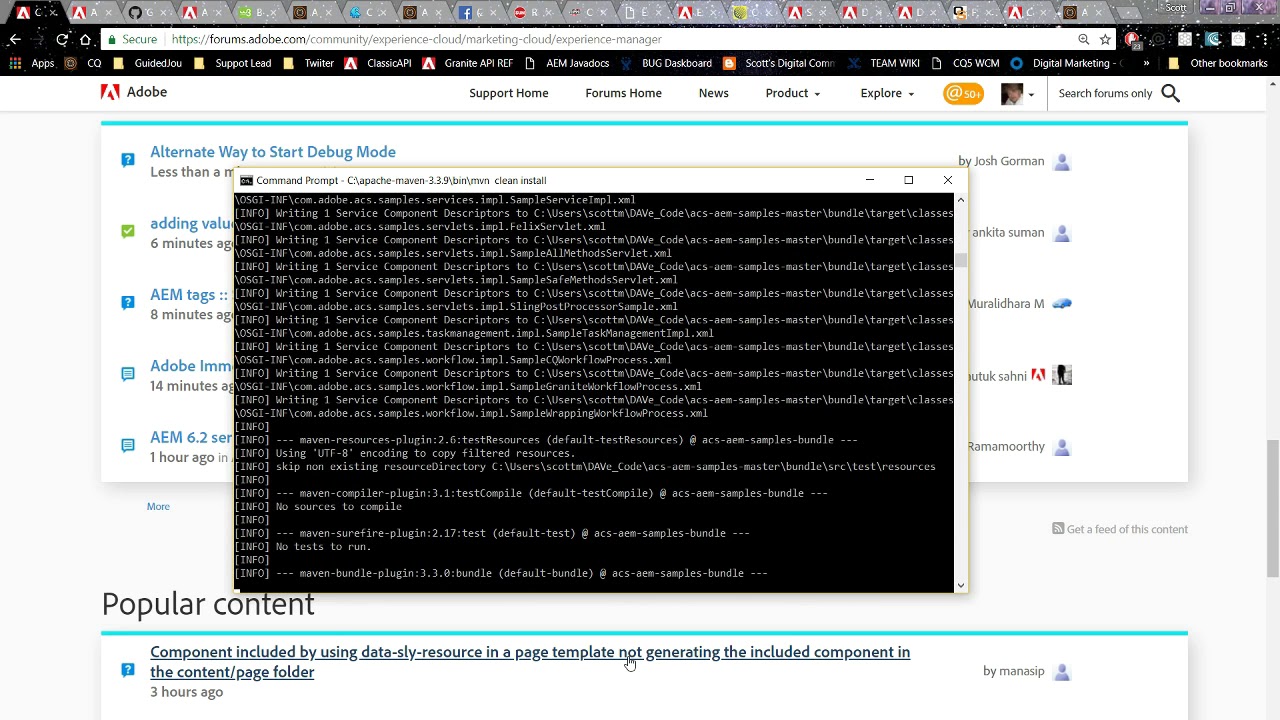
Task: Open the ClassicAPI bookmark
Action: pyautogui.click(x=378, y=63)
